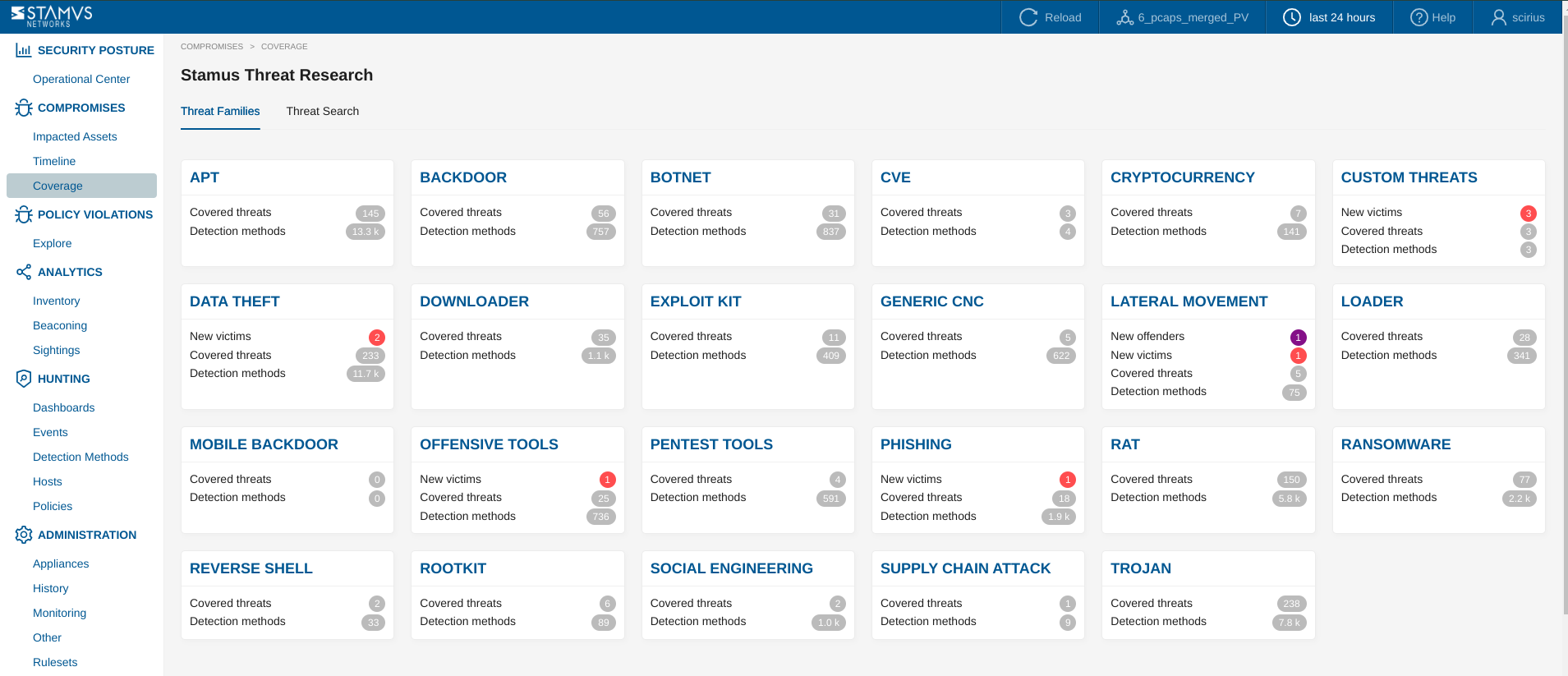Open Detection Methods in the sidebar
Viewport: 1568px width, 676px height.
click(80, 457)
